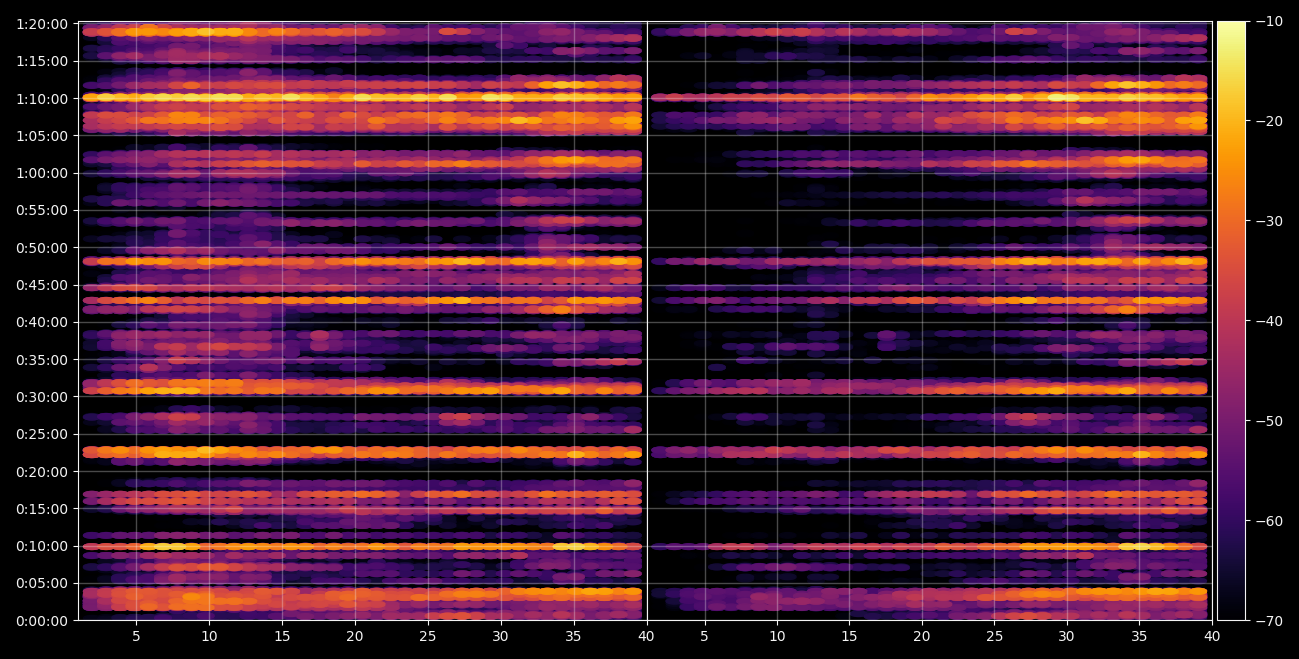
Task: Click the x-axis label 5 under the left heatmap
Action: point(136,636)
